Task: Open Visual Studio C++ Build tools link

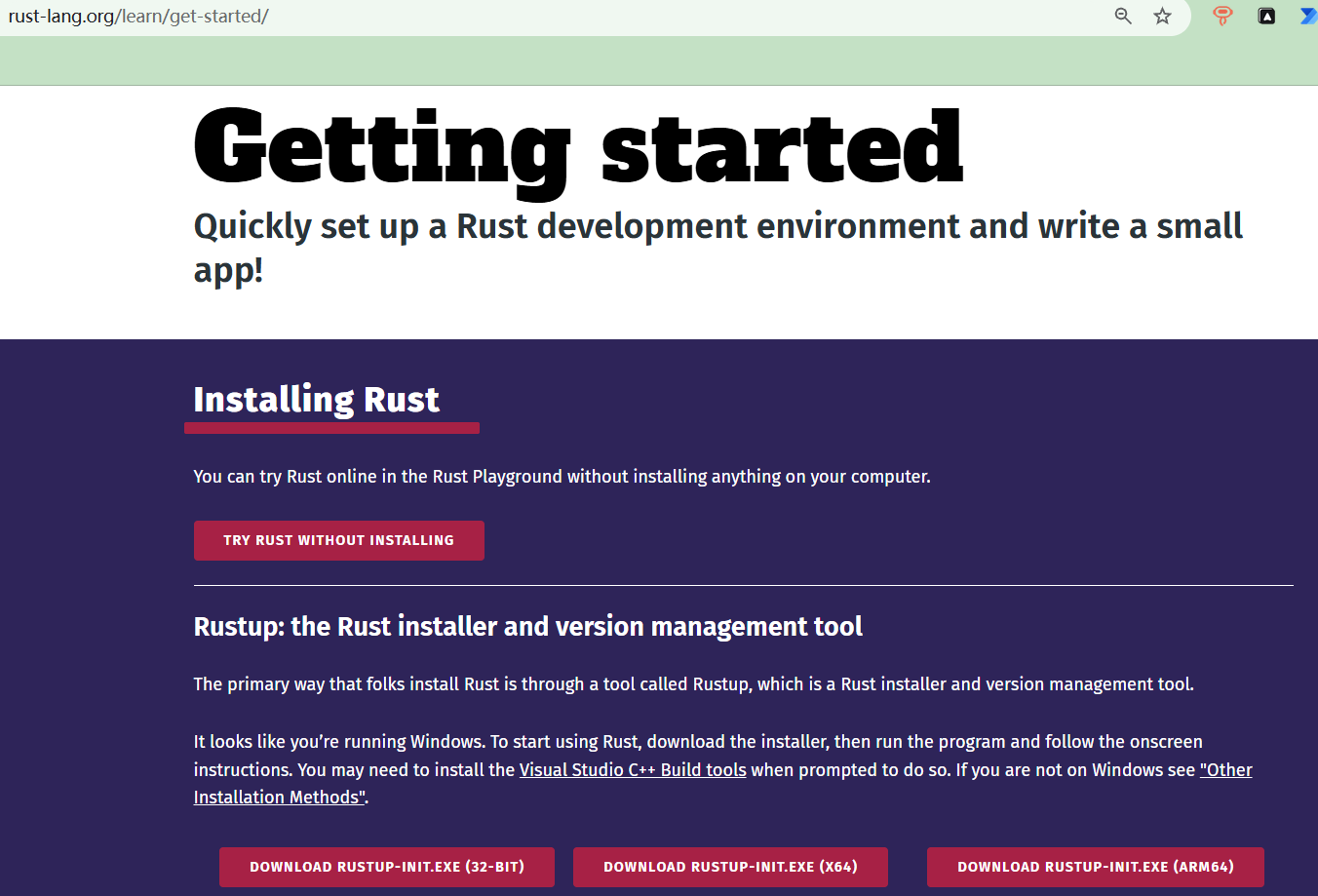Action: tap(633, 770)
